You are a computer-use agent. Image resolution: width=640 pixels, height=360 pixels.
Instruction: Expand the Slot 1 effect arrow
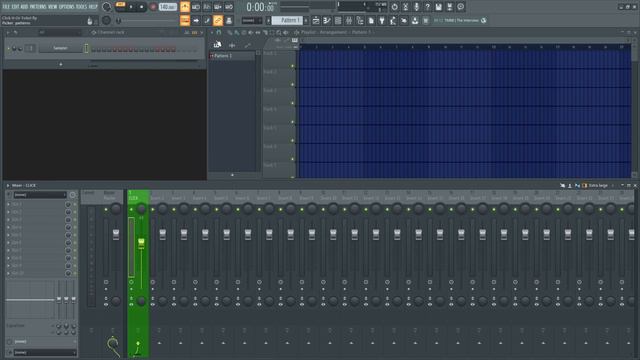tap(8, 204)
